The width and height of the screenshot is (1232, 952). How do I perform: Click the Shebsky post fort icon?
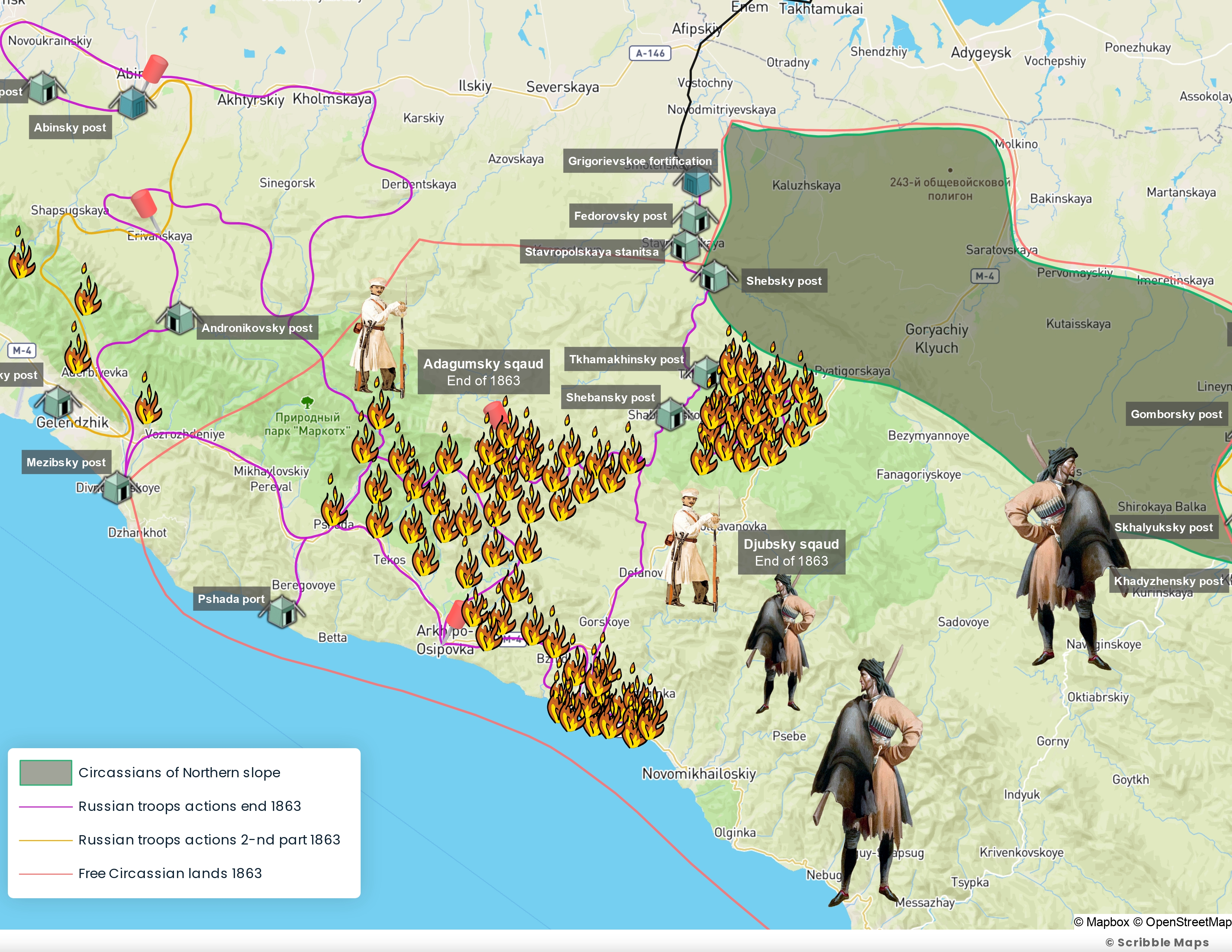coord(714,276)
